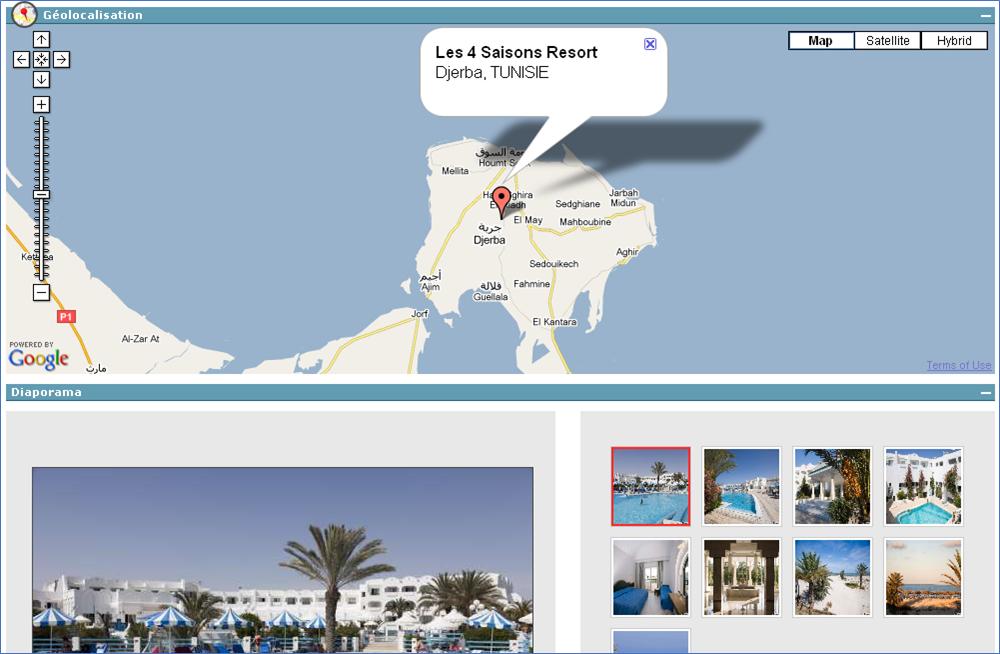This screenshot has width=1000, height=654.
Task: Click the Google logo on the map
Action: [x=39, y=358]
